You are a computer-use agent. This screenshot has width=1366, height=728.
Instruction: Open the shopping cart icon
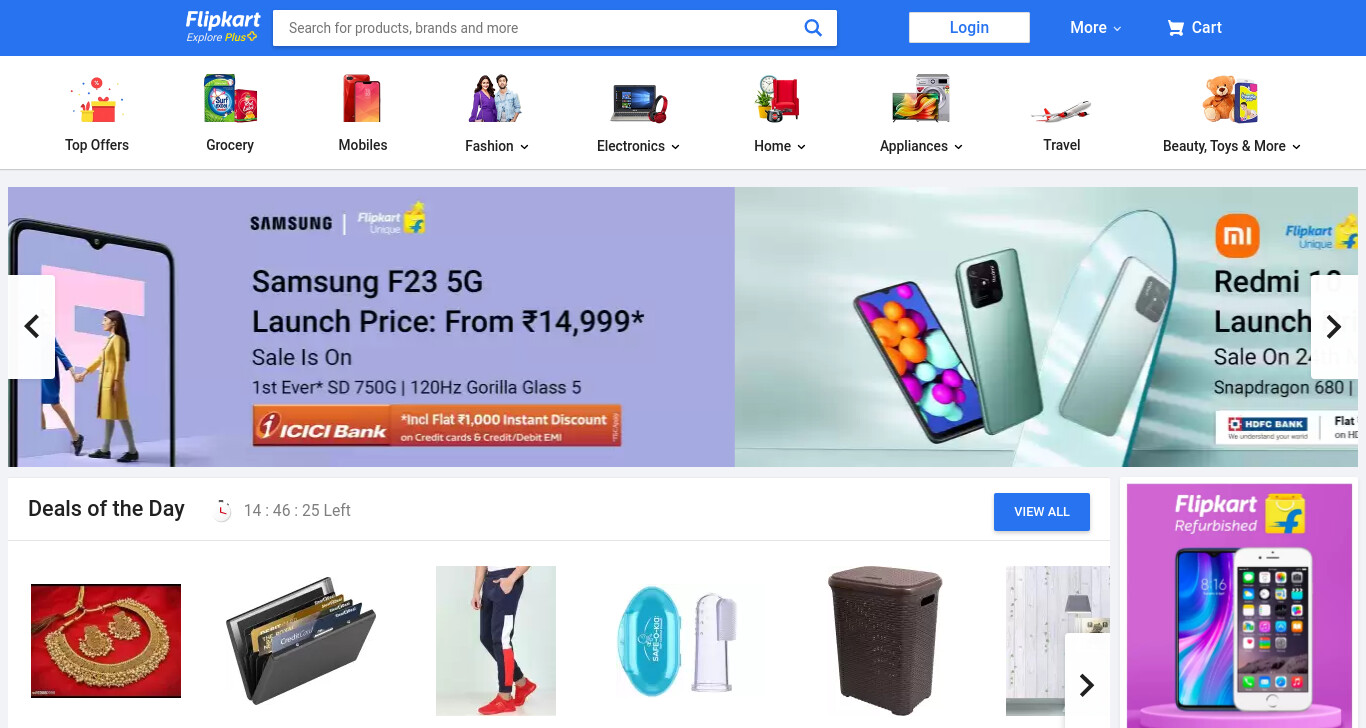pos(1175,28)
